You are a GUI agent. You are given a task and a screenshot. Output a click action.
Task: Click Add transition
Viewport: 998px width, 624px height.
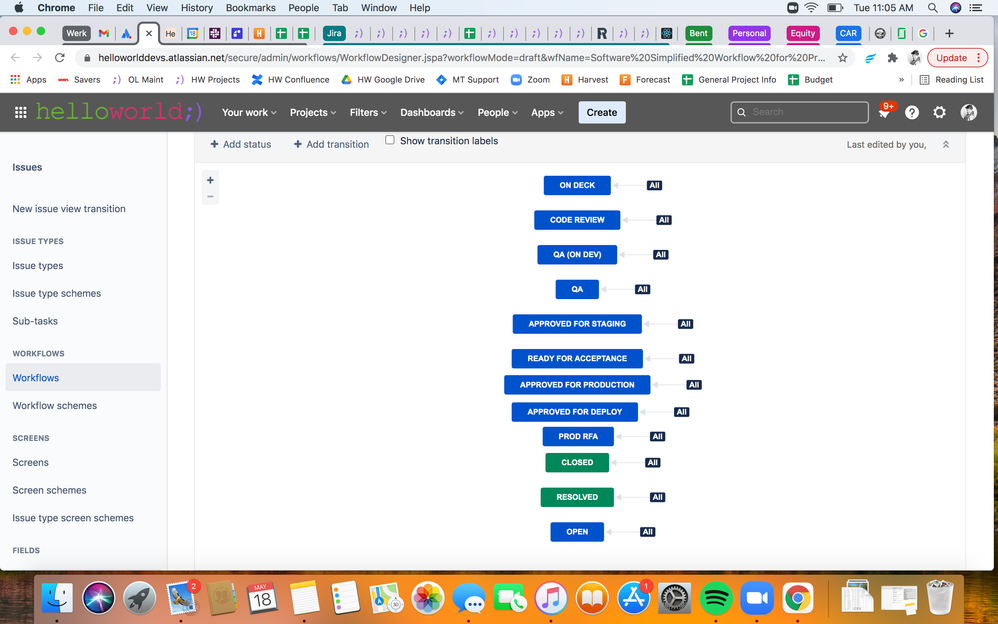pyautogui.click(x=331, y=145)
